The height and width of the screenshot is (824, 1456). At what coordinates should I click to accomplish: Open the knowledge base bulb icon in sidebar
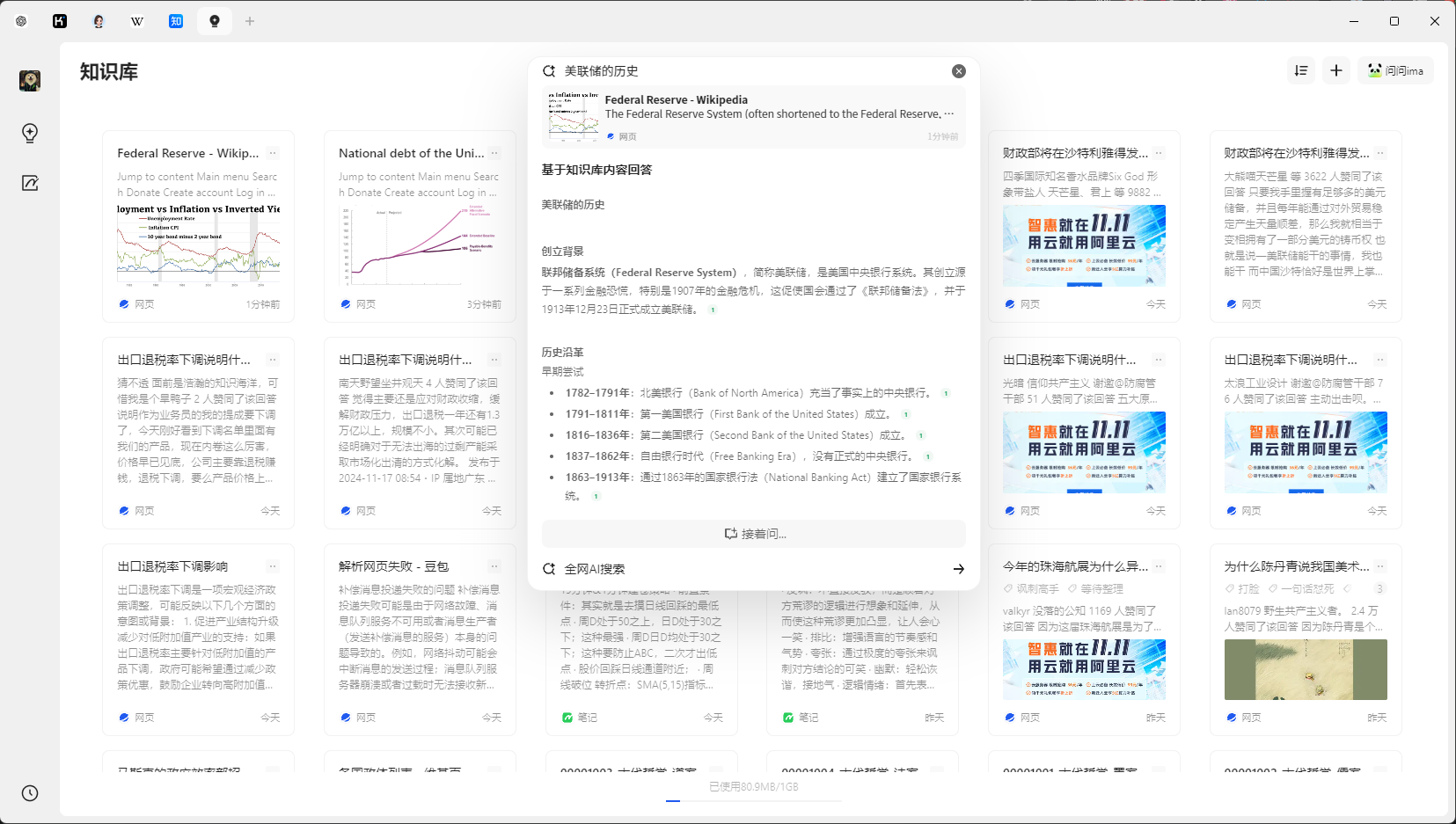click(30, 133)
